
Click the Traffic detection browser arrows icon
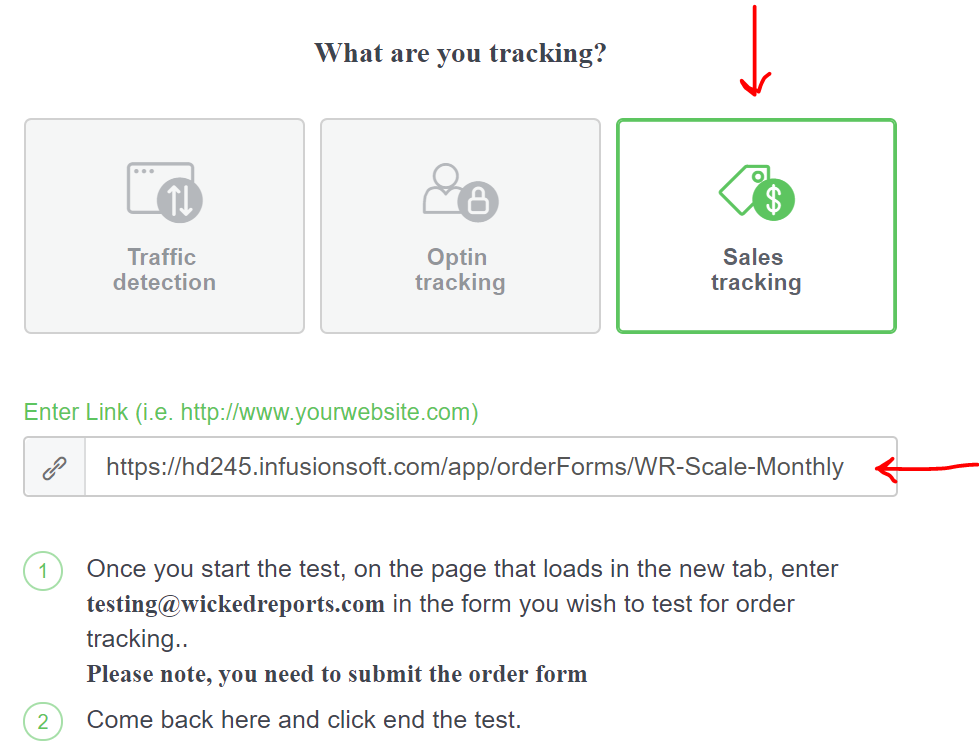(x=165, y=192)
